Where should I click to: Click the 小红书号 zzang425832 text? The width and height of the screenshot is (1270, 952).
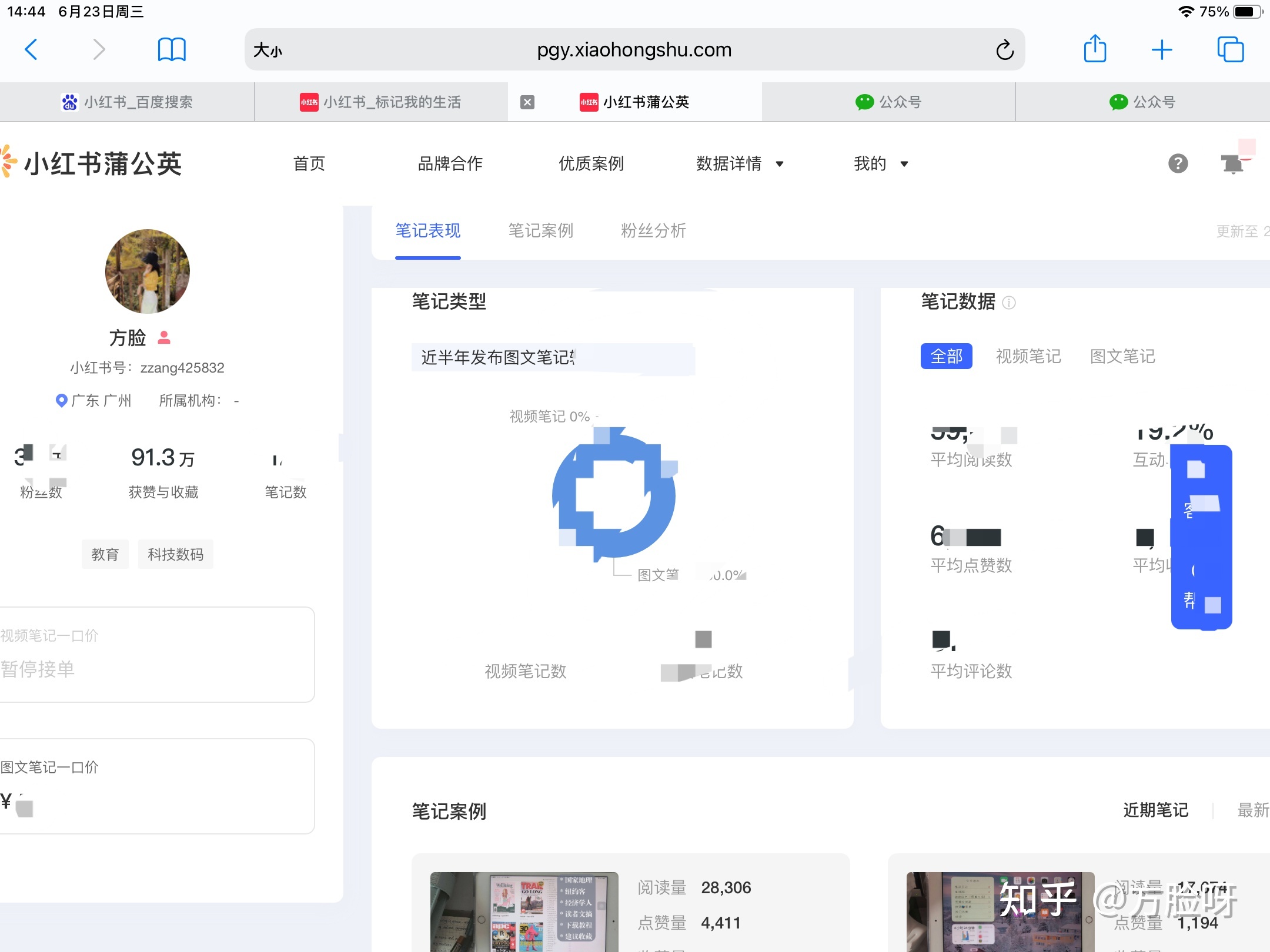point(147,368)
